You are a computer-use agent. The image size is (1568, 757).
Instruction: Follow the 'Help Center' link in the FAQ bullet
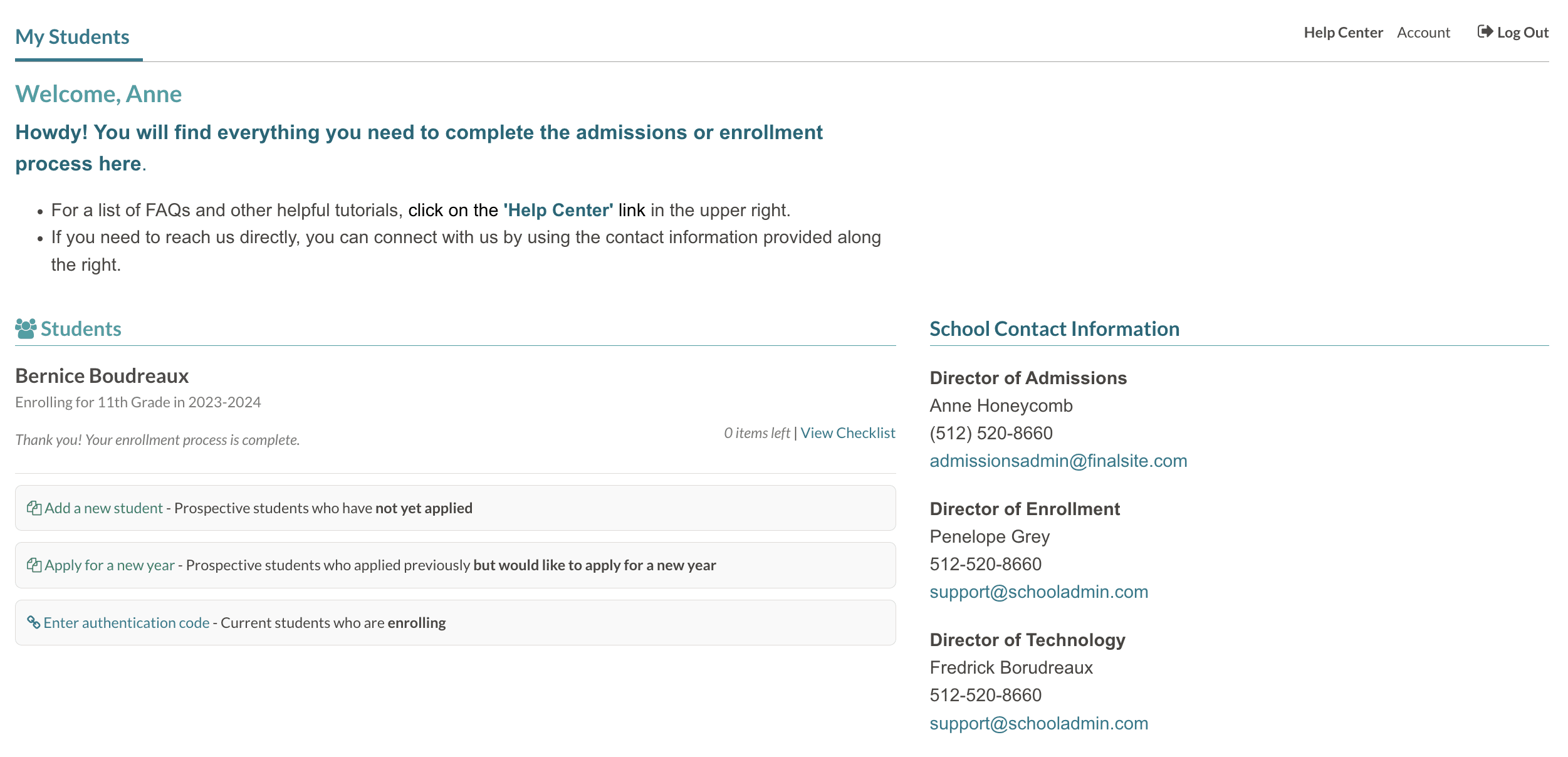click(558, 211)
